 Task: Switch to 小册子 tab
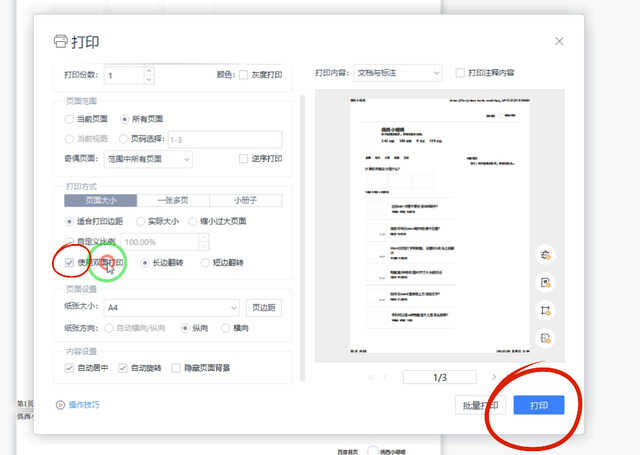(244, 200)
